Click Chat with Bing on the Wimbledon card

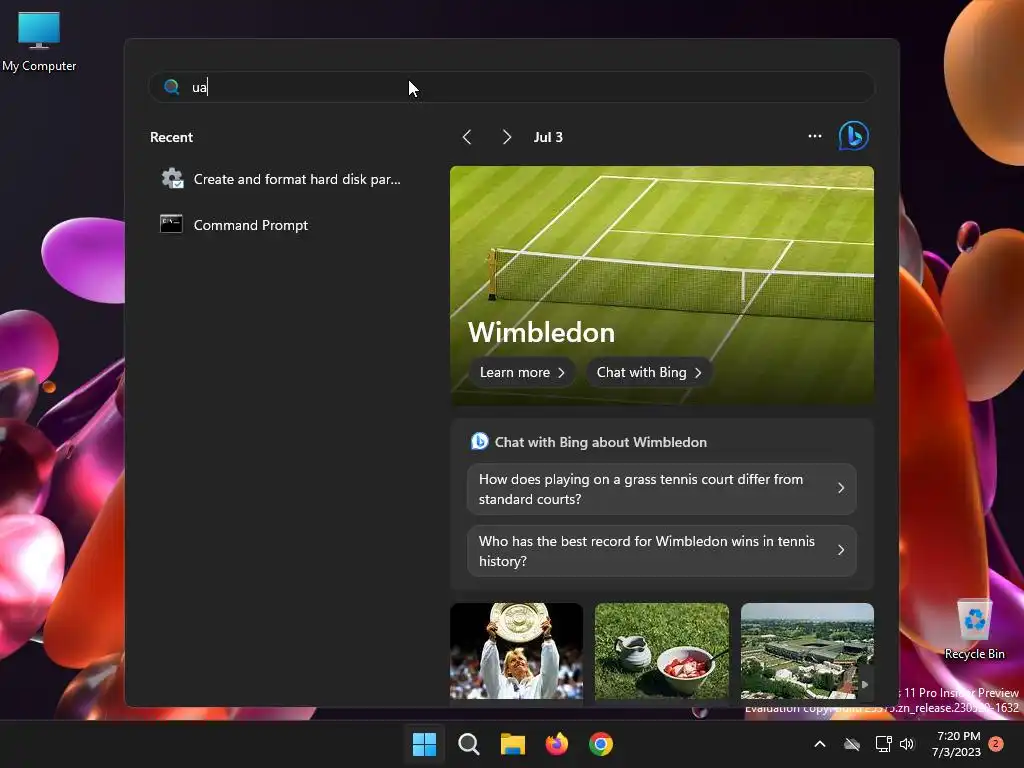click(649, 372)
